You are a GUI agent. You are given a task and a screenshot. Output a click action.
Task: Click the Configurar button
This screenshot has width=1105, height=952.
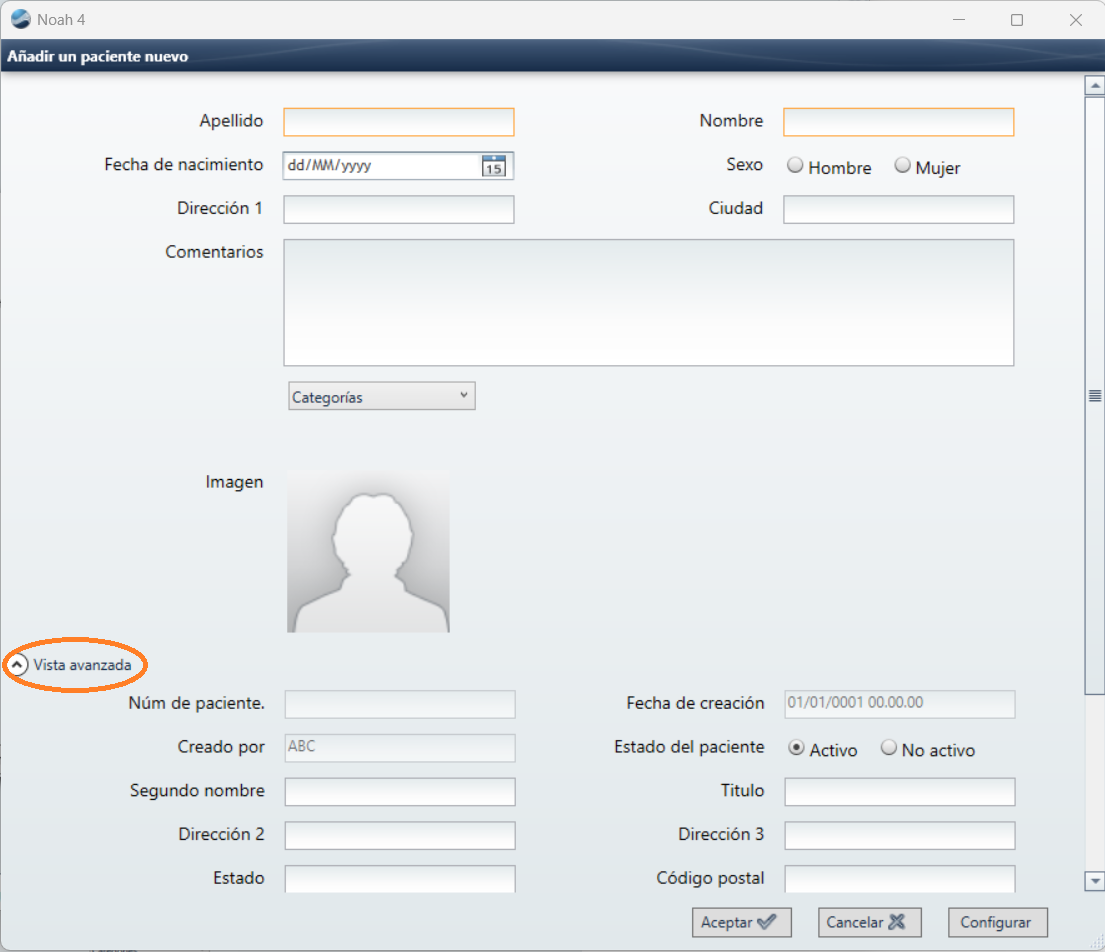pos(997,922)
